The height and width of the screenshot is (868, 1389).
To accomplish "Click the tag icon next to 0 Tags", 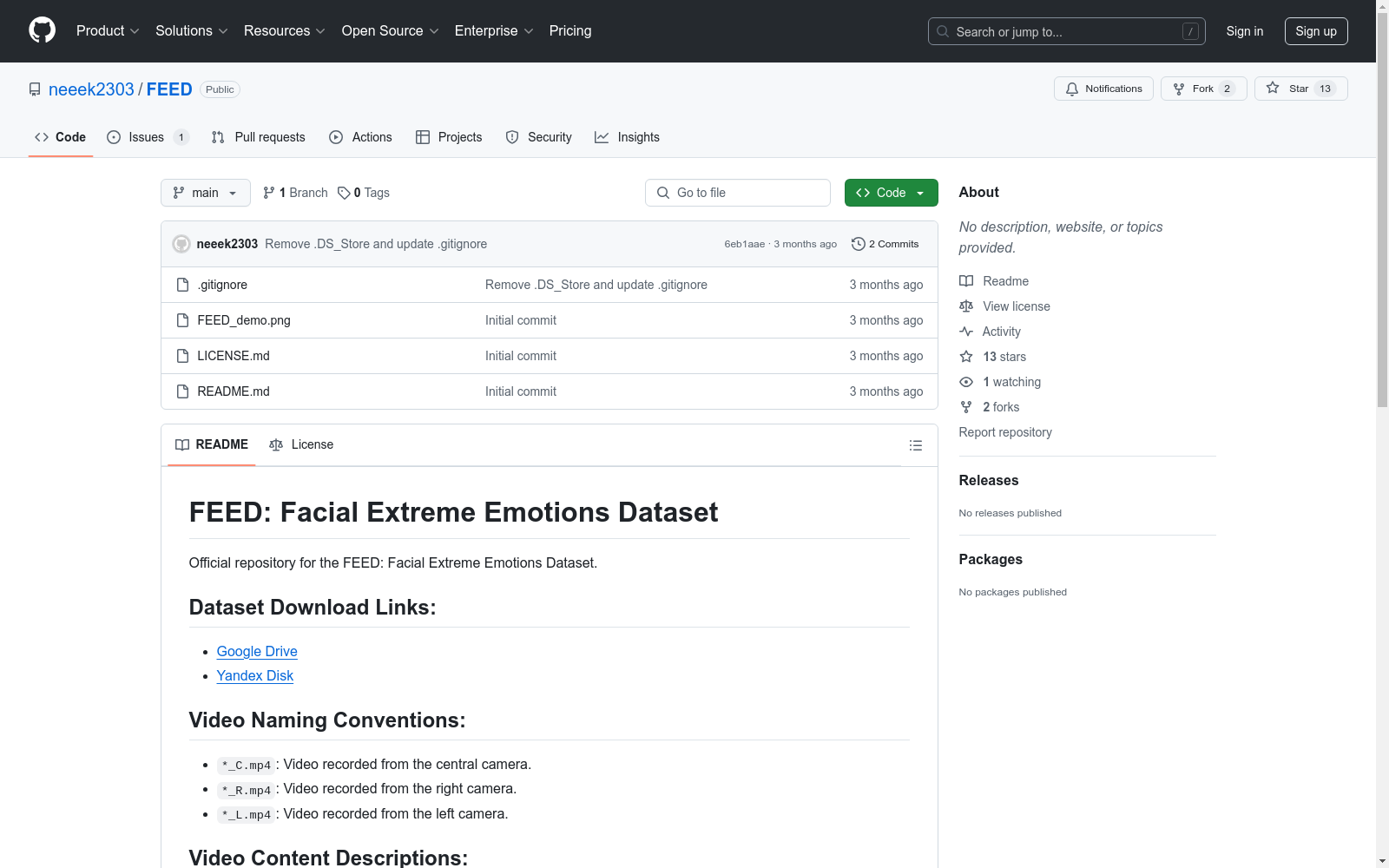I will (344, 193).
